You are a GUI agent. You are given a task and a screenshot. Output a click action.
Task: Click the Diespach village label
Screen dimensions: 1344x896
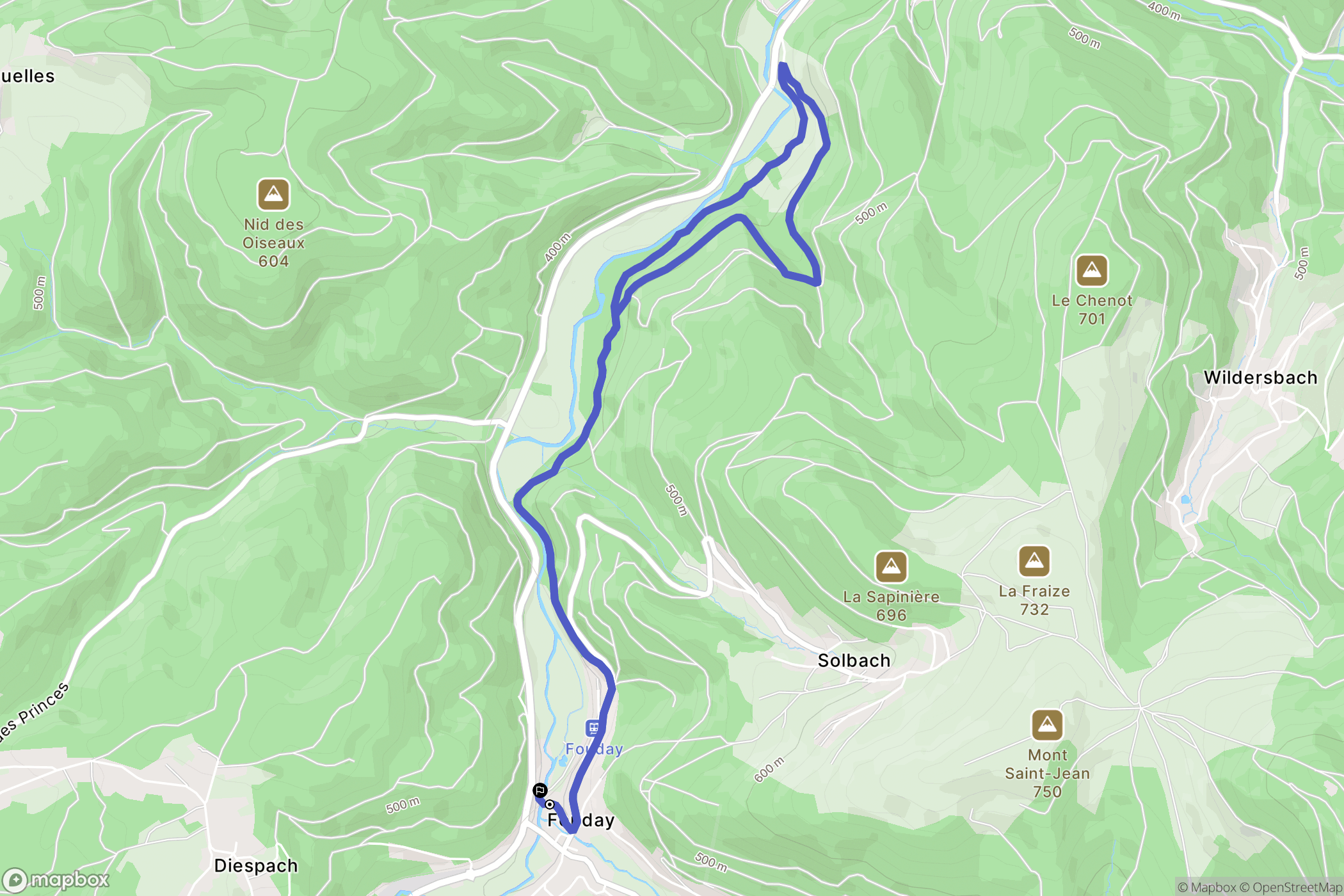click(256, 866)
